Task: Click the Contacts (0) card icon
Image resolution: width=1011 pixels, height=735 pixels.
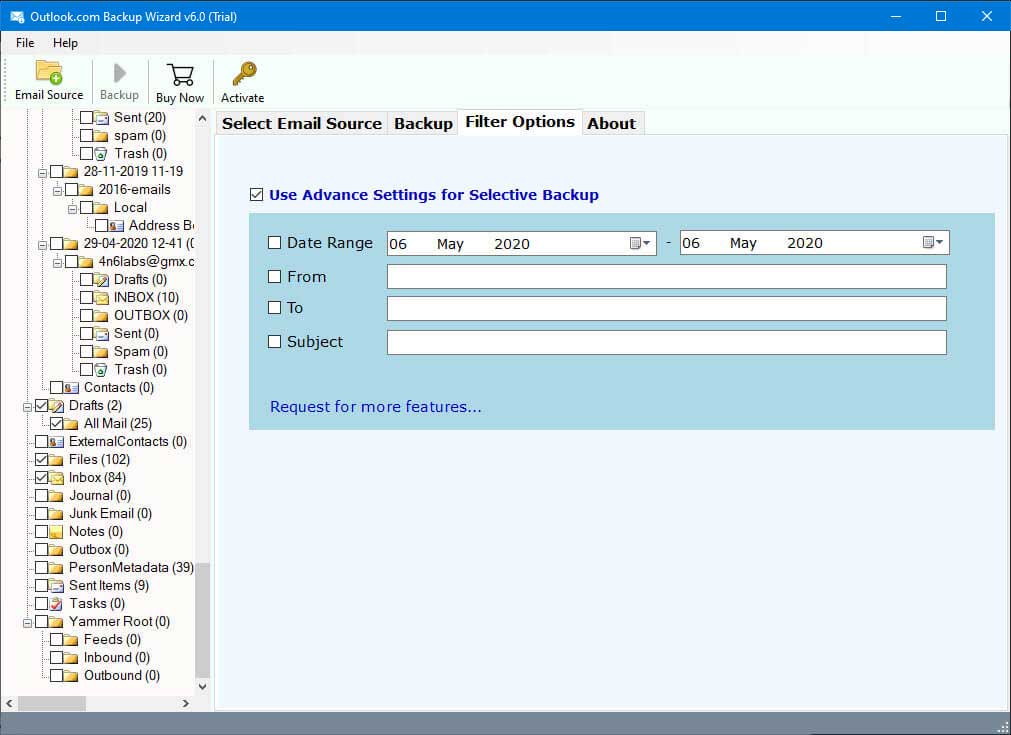Action: tap(71, 387)
